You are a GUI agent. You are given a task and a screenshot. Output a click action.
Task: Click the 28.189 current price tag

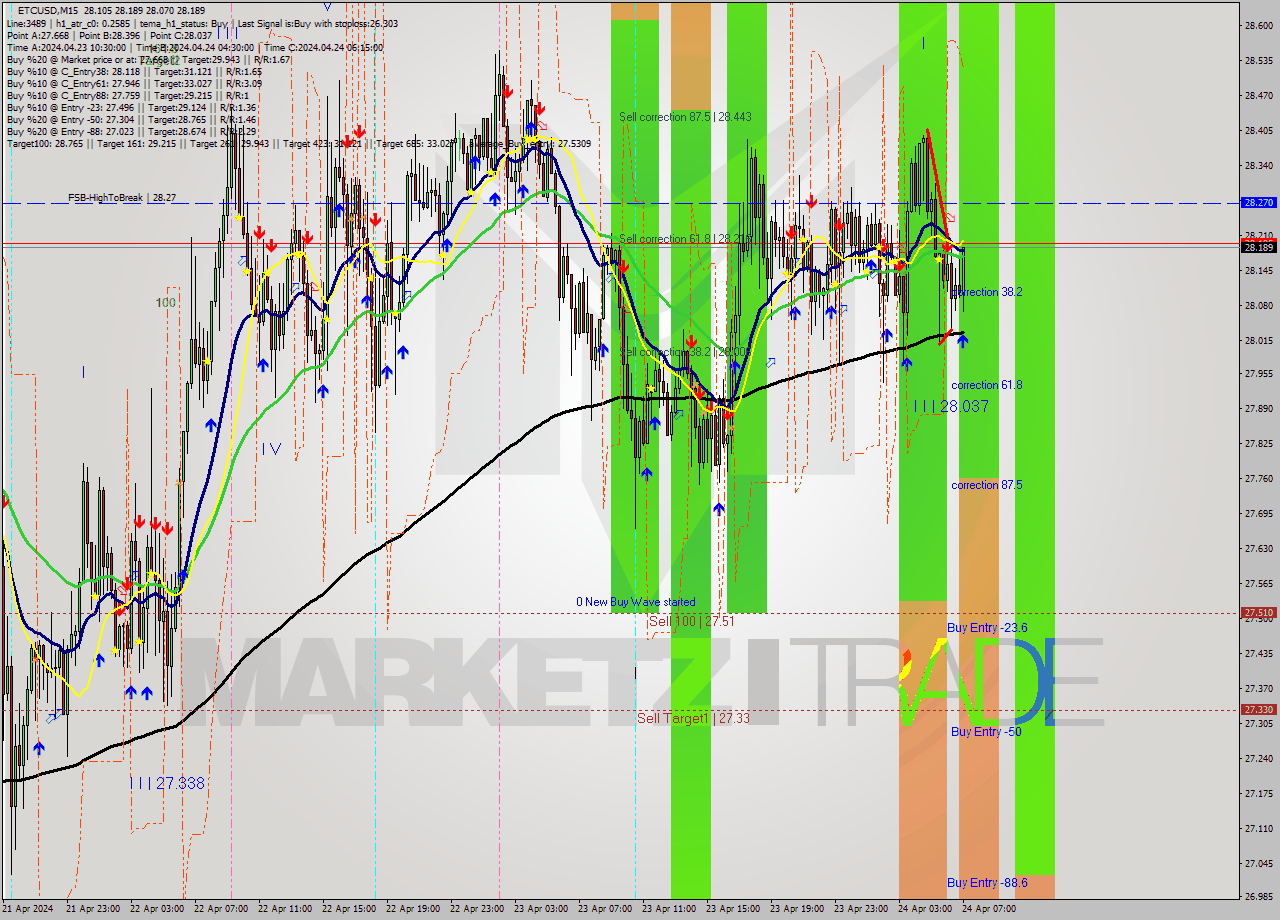(1258, 247)
